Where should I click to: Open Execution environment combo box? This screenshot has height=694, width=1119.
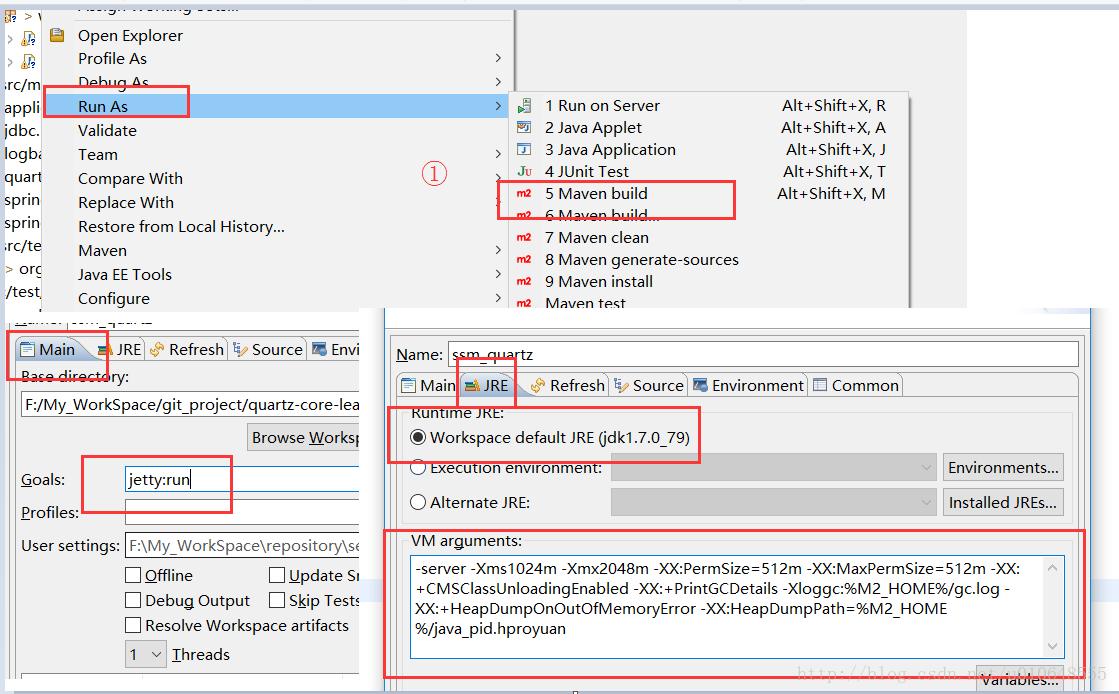[x=773, y=468]
